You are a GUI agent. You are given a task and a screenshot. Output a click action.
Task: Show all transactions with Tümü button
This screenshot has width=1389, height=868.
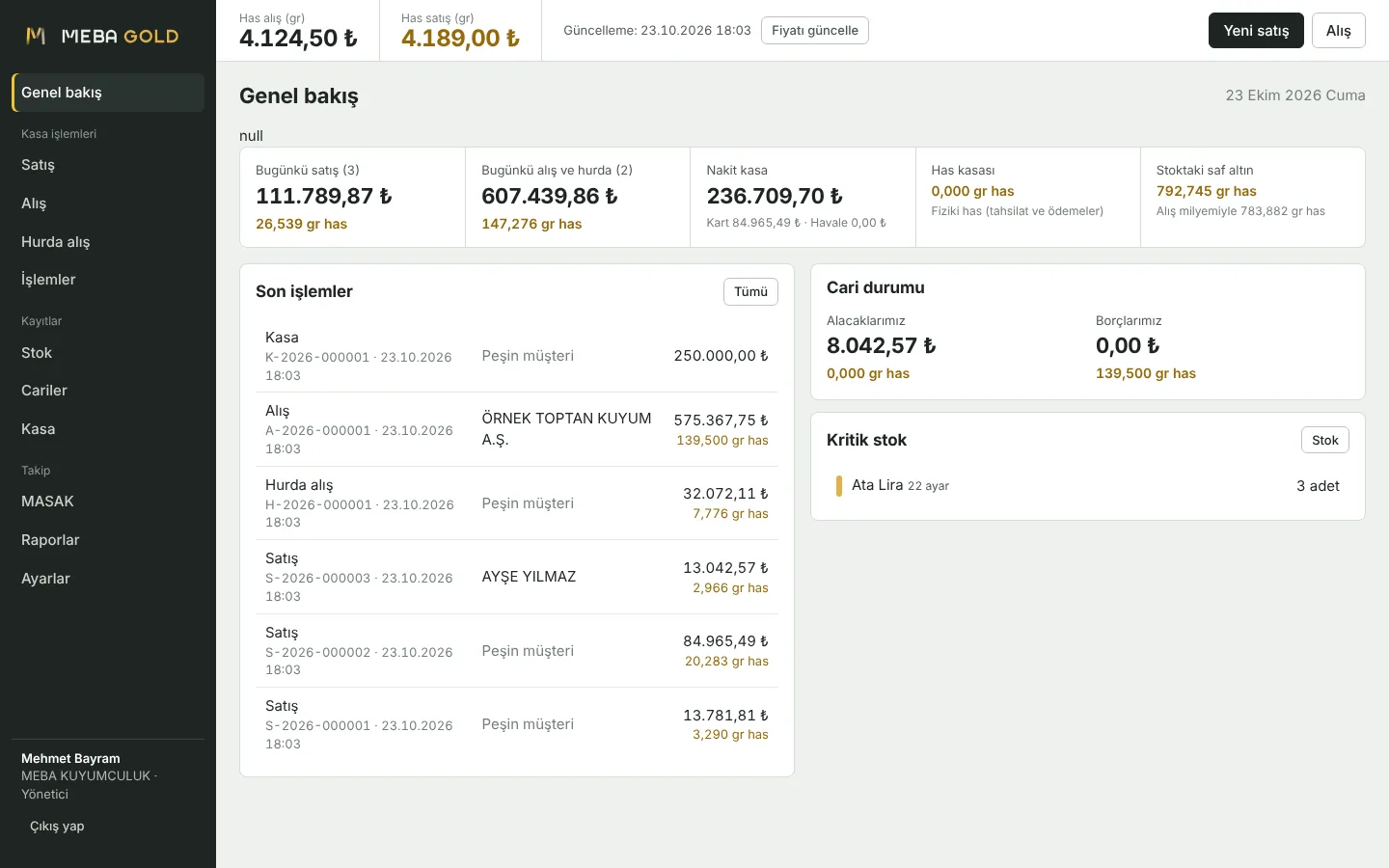pyautogui.click(x=750, y=292)
